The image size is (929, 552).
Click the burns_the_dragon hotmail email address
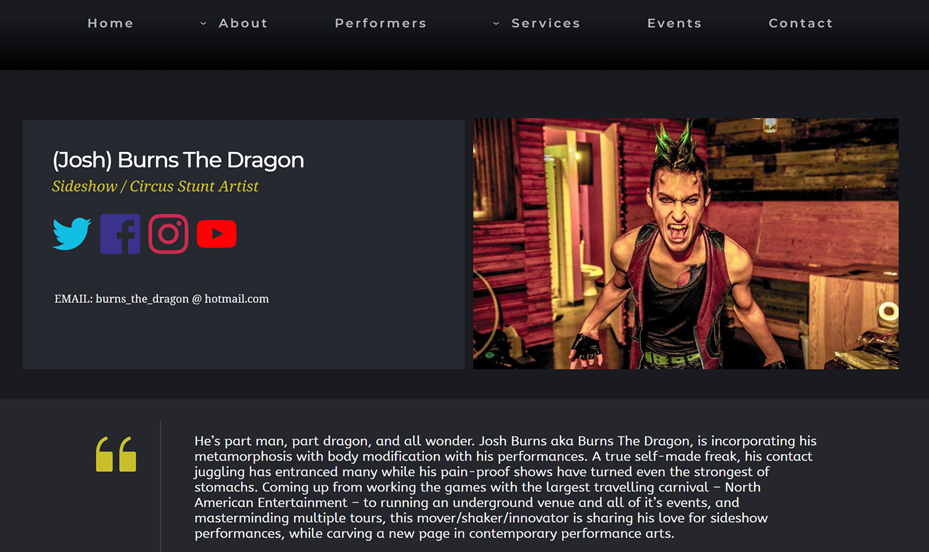click(182, 299)
